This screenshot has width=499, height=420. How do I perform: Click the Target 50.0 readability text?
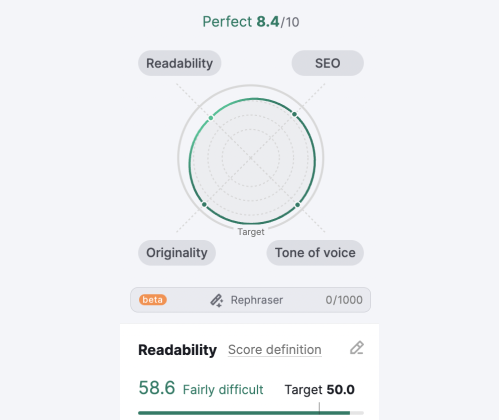[x=319, y=389]
